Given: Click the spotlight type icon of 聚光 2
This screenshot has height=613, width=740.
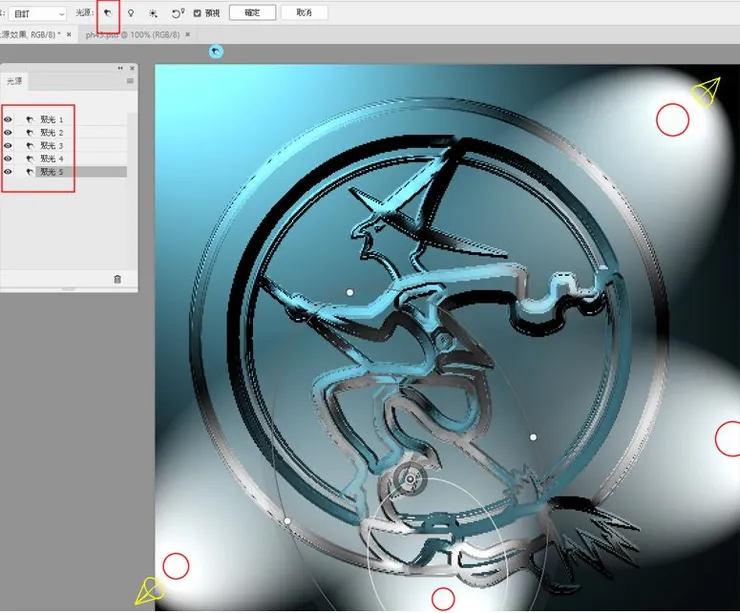Looking at the screenshot, I should pyautogui.click(x=30, y=133).
